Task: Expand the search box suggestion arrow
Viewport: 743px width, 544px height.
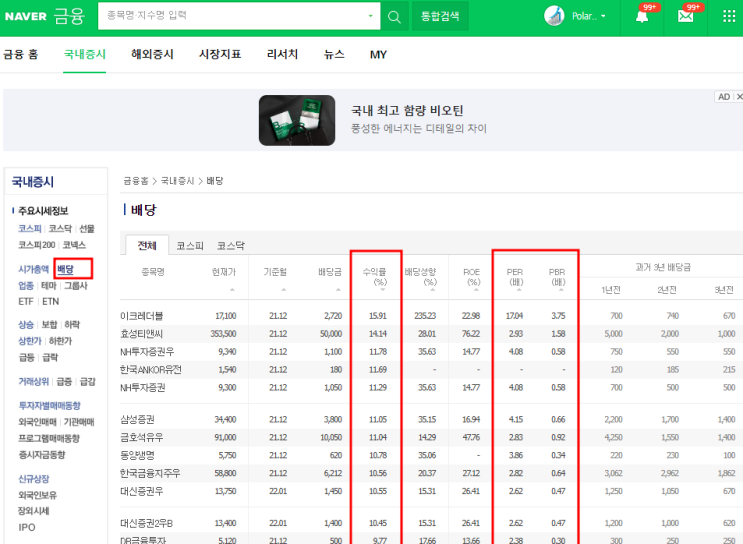Action: [371, 16]
